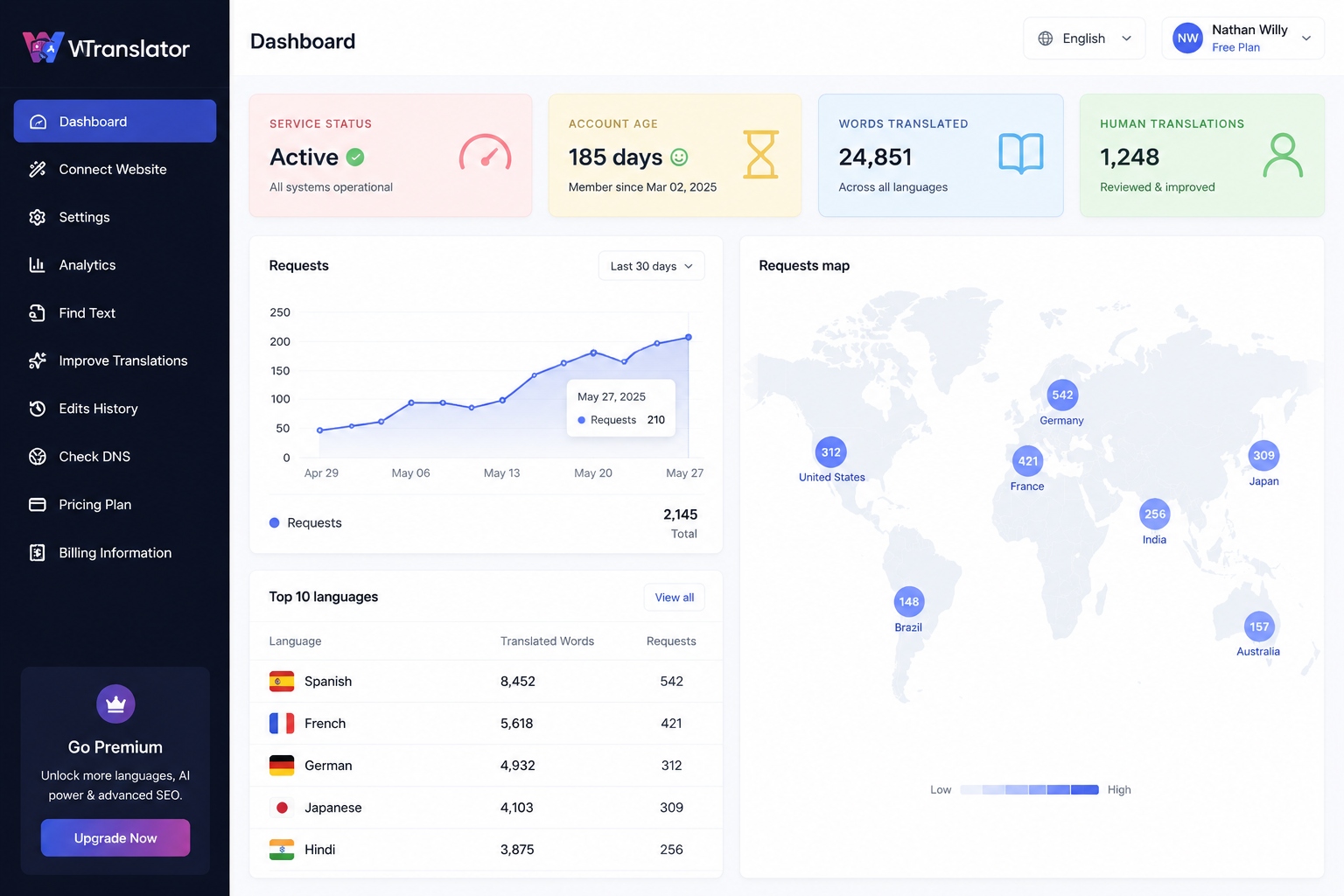Click the speedometer icon in Service Status card
Viewport: 1344px width, 896px height.
[485, 152]
